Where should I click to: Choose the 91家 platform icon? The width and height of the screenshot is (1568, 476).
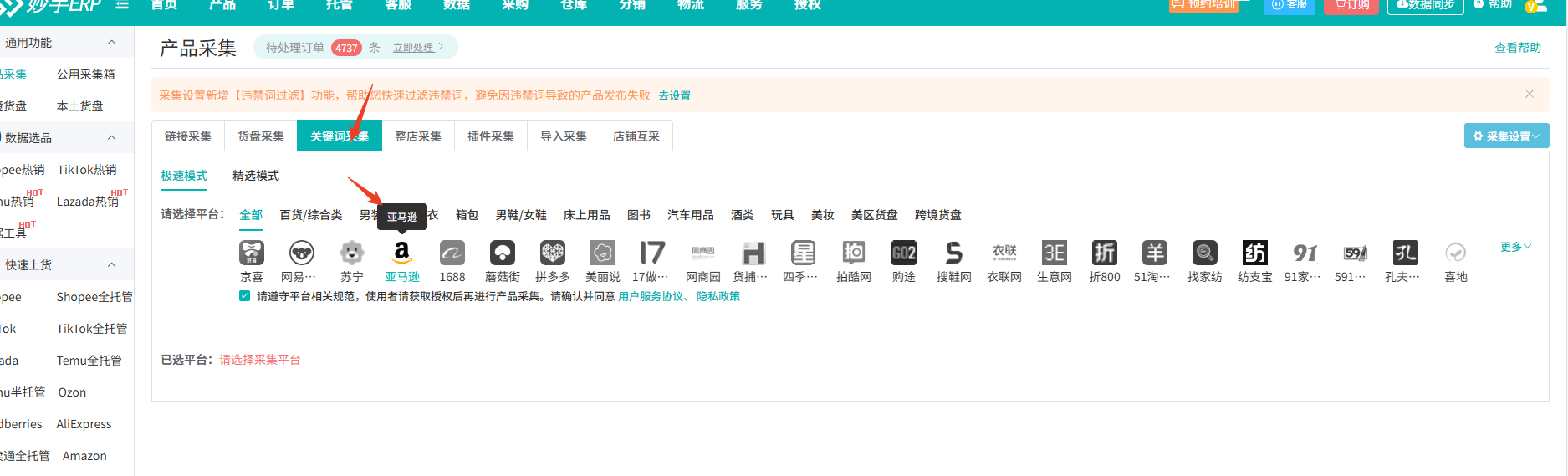(x=1305, y=253)
